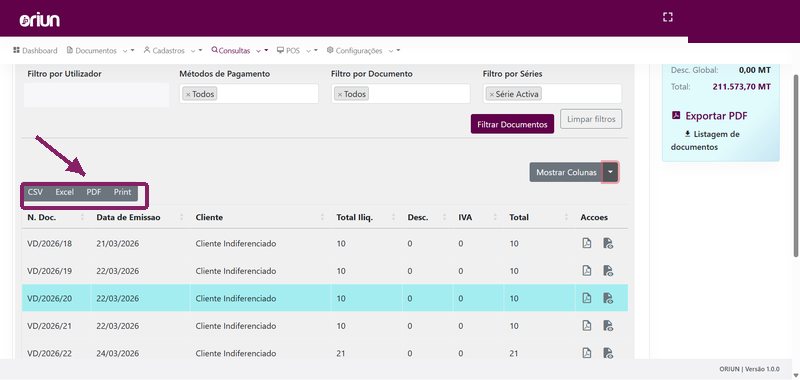This screenshot has height=380, width=800.
Task: Open Filtro por Documento select box
Action: (x=401, y=94)
